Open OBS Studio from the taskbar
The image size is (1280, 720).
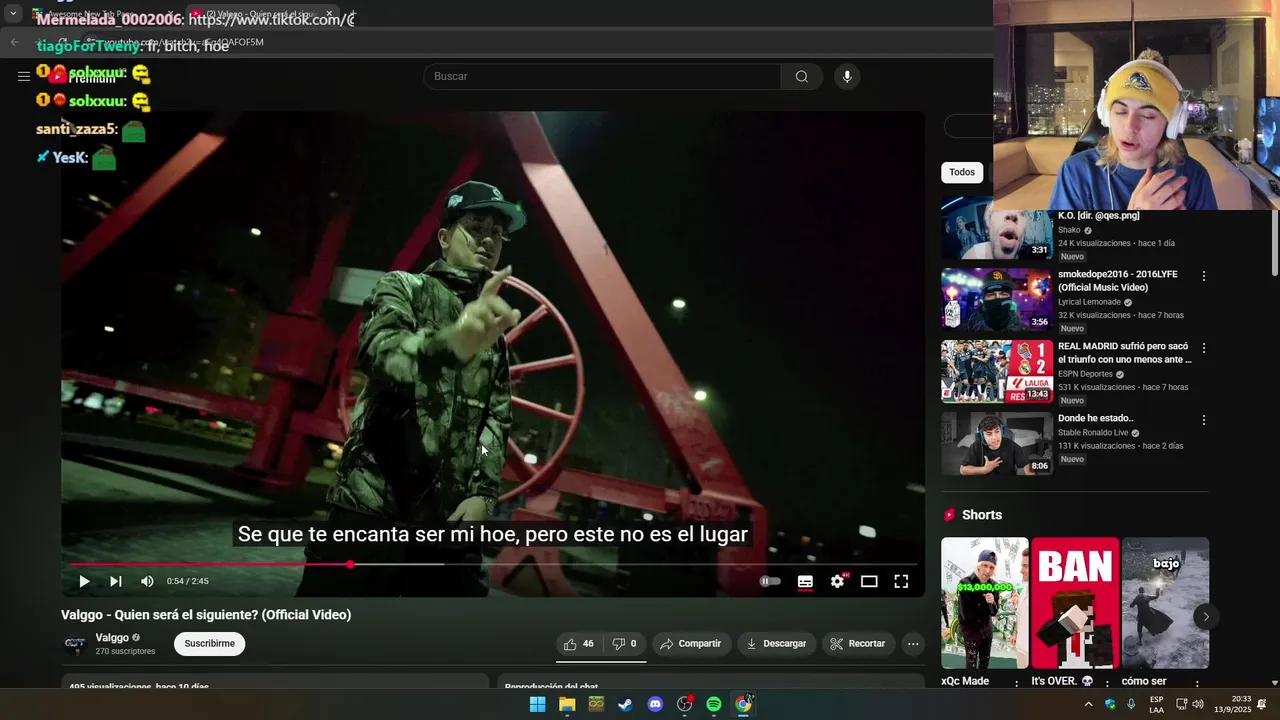(x=684, y=704)
